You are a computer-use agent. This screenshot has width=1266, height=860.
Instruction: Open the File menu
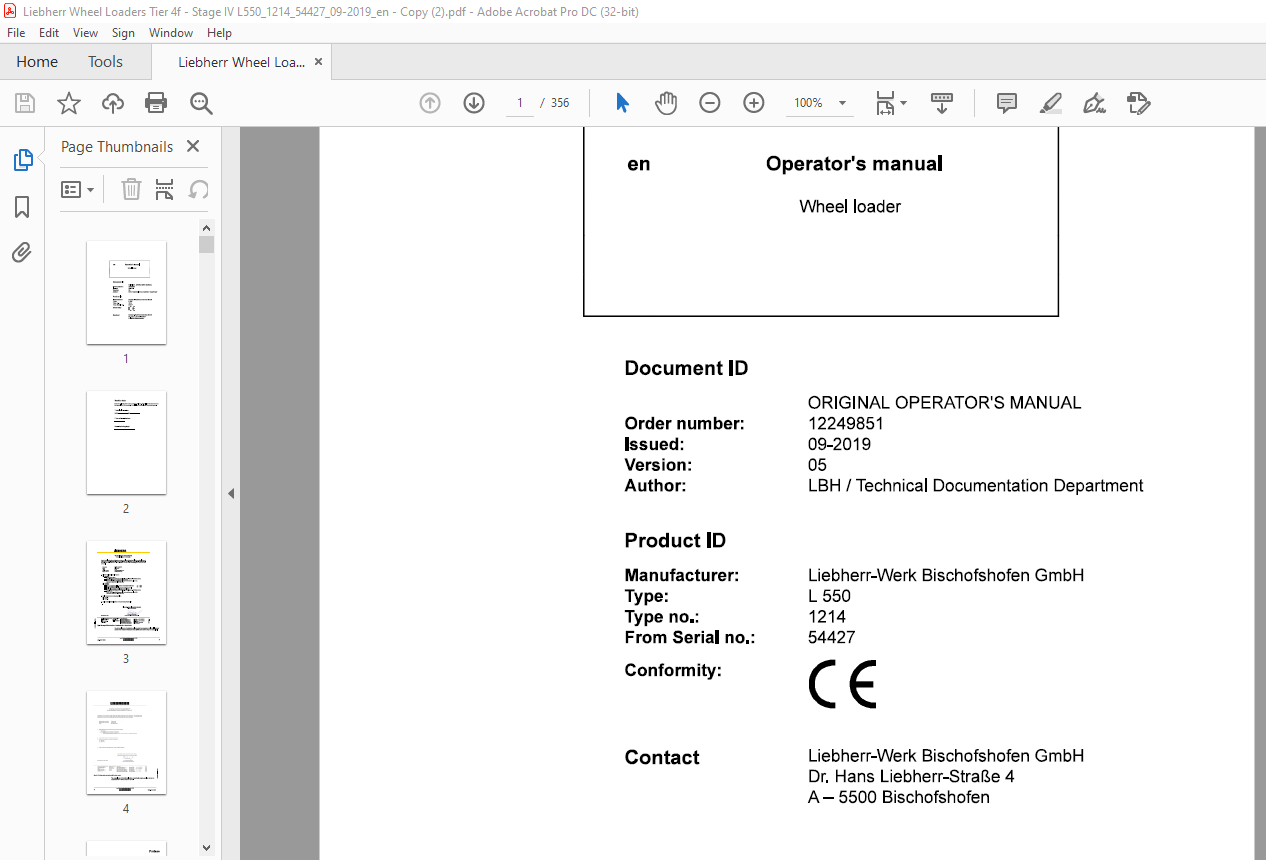(16, 33)
